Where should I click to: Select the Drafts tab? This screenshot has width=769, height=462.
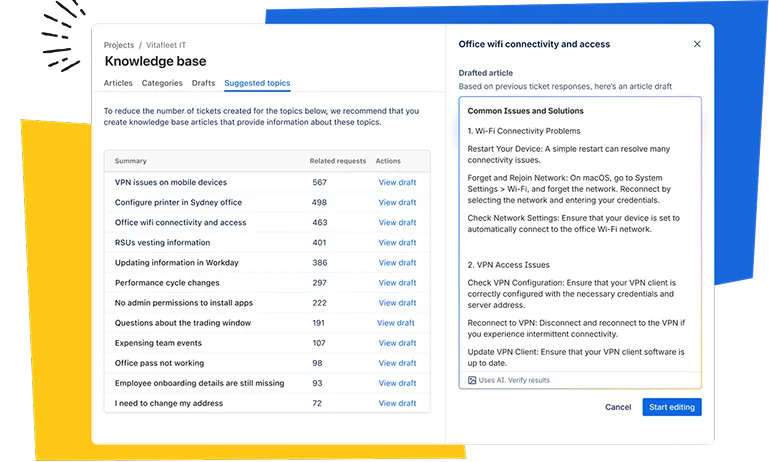coord(204,83)
